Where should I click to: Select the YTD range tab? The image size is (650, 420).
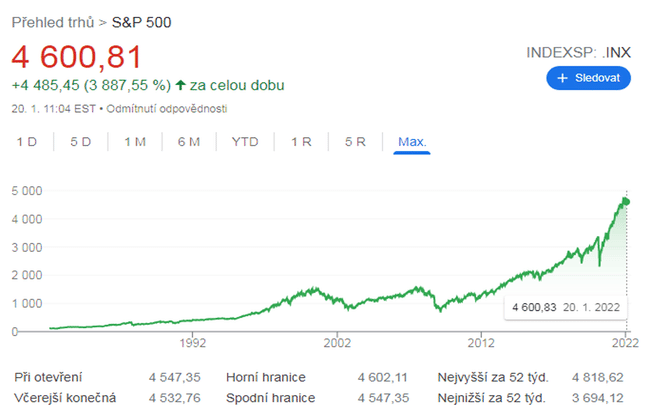pyautogui.click(x=245, y=142)
